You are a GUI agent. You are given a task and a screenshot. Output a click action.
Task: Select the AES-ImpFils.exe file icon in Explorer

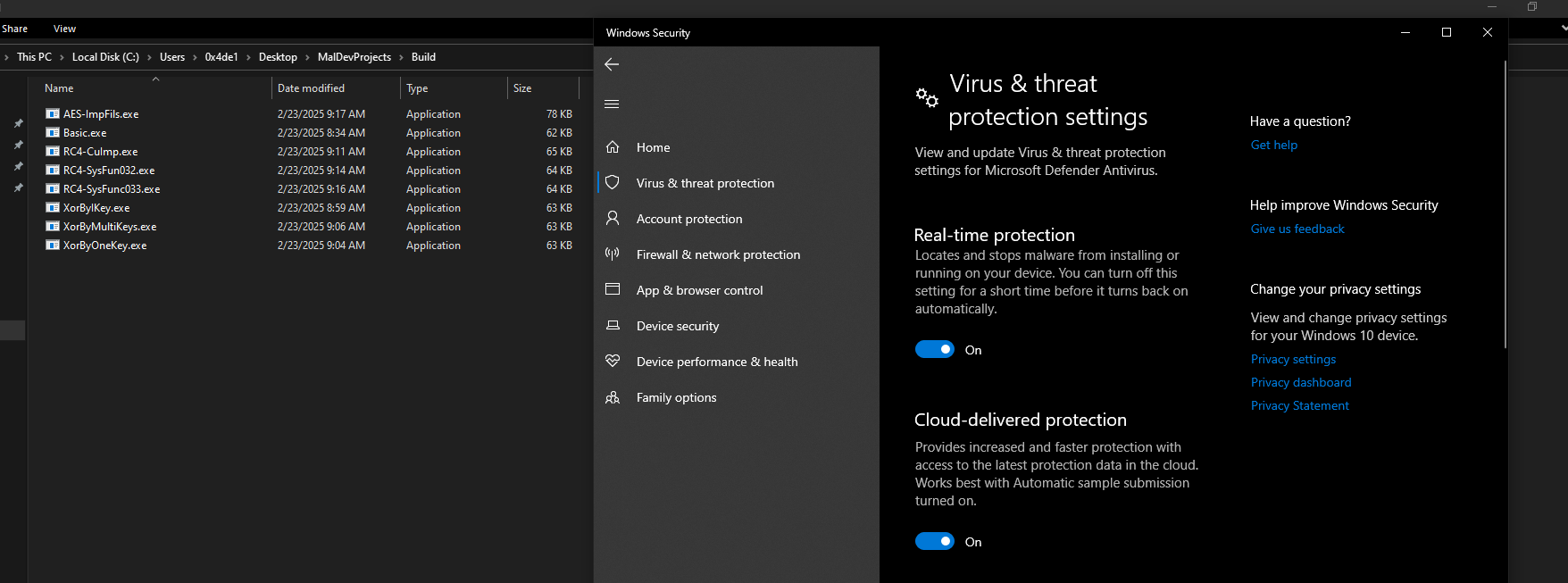click(53, 114)
